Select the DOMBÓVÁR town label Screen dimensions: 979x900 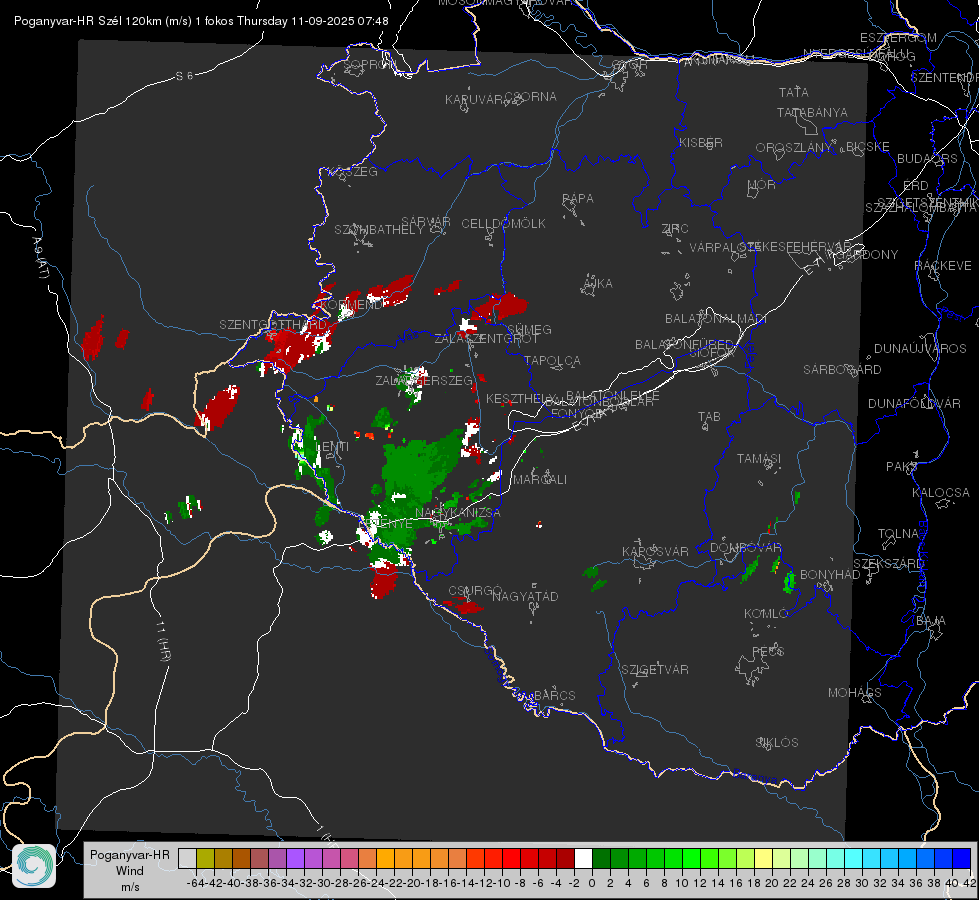pos(745,548)
